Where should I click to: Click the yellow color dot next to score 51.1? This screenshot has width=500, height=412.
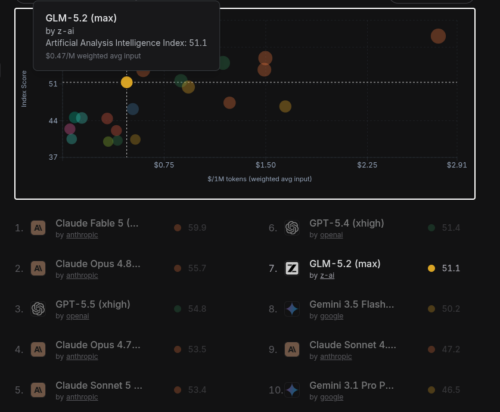(x=431, y=268)
